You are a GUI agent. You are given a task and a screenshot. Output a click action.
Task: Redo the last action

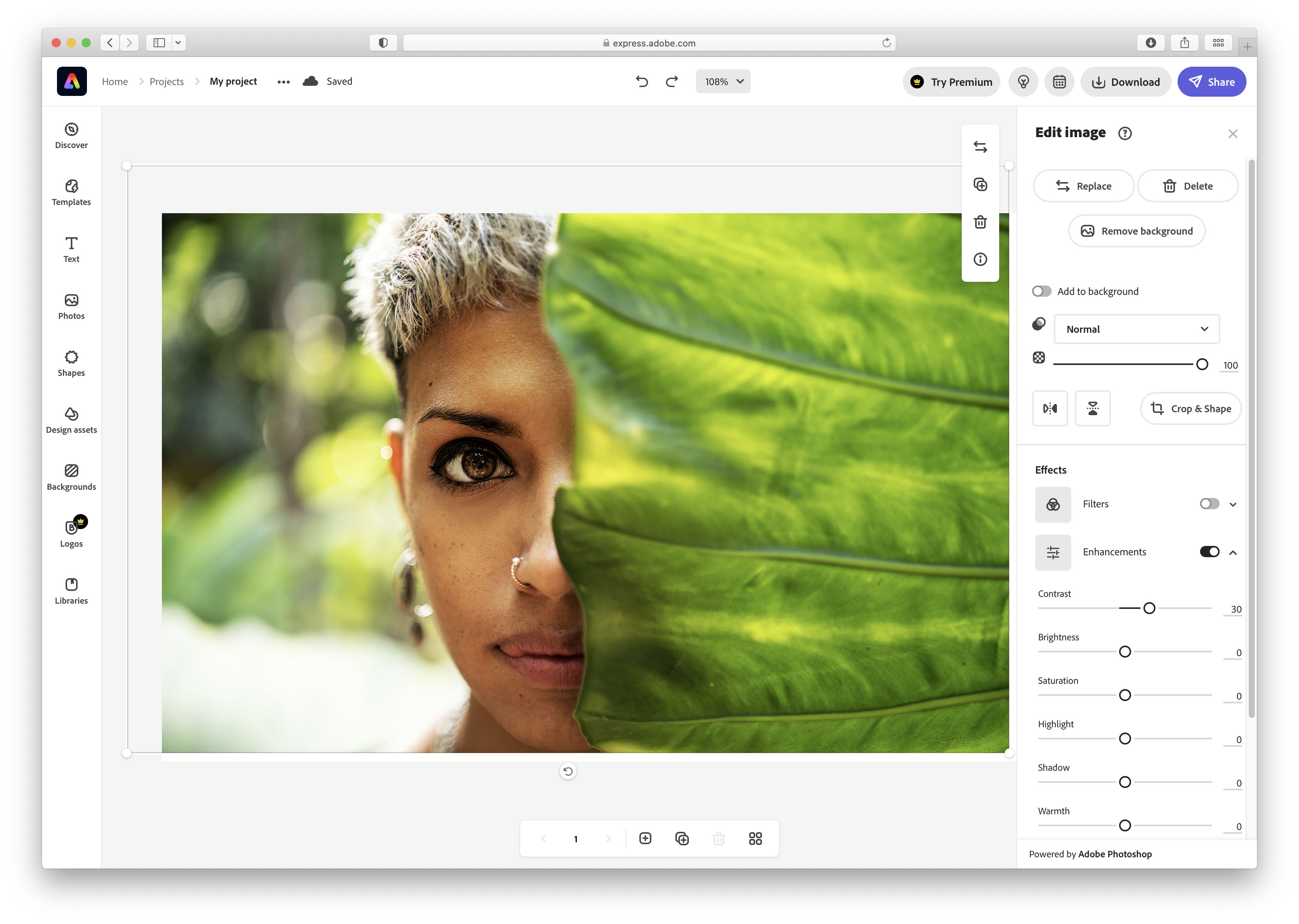pyautogui.click(x=672, y=81)
